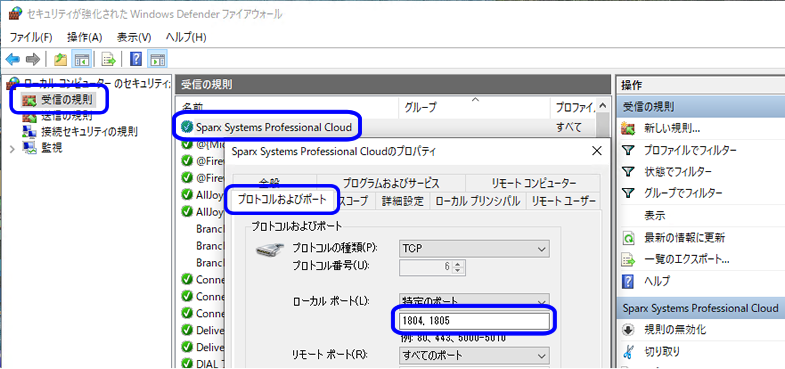Switch to the 詳細設定 tab
The image size is (785, 369).
tap(403, 201)
